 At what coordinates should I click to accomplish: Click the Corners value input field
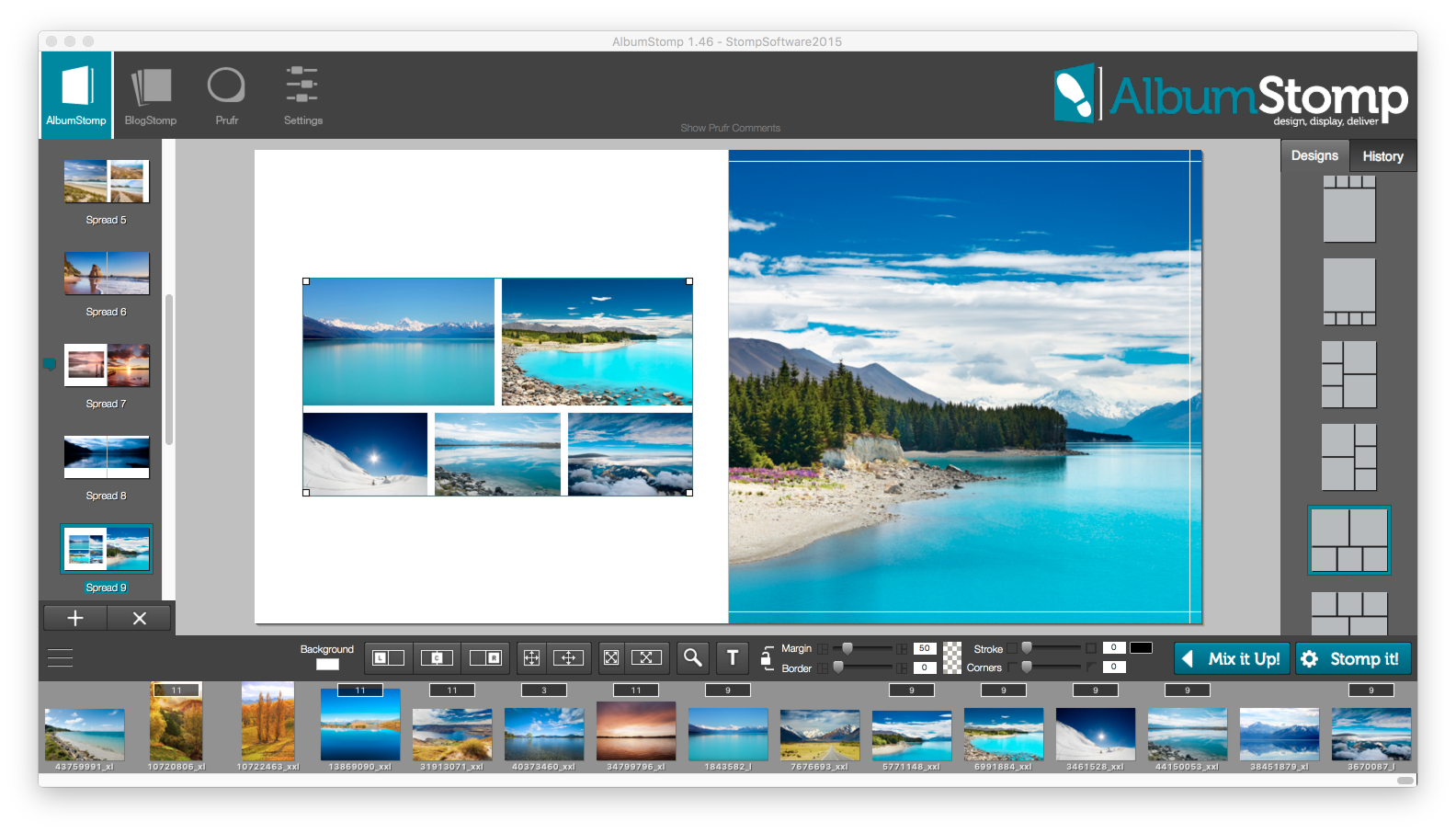click(1113, 667)
